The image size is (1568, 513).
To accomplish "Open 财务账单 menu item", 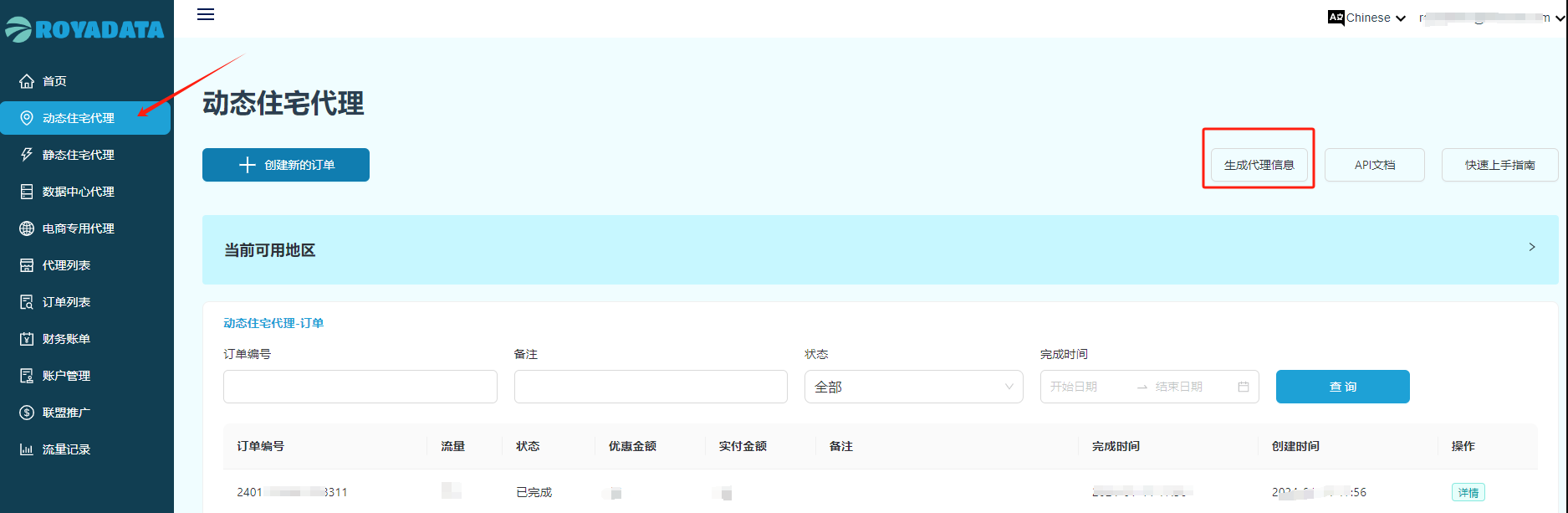I will coord(86,339).
